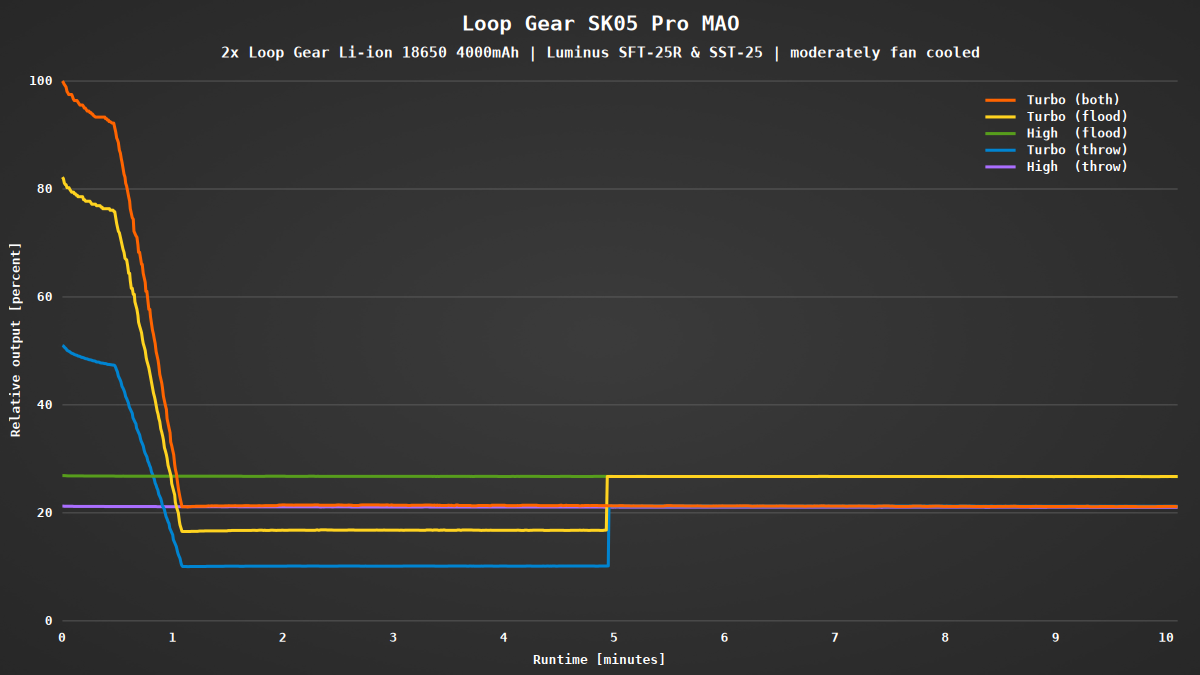Screen dimensions: 1200x675
Task: Click the x-axis tick label 5
Action: (x=614, y=637)
